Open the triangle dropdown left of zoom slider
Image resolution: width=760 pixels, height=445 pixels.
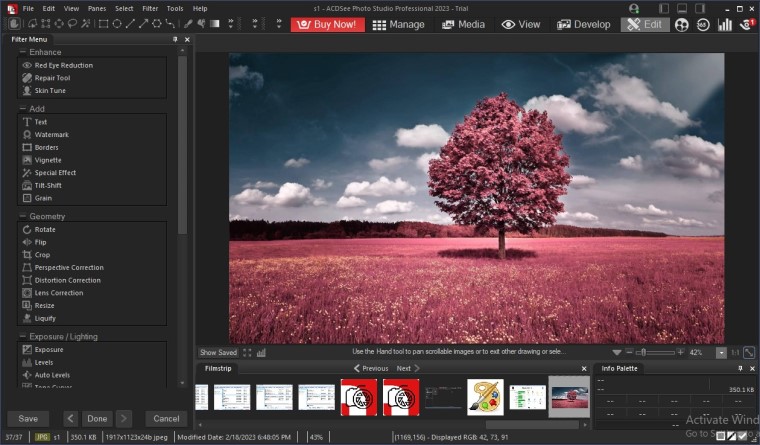pyautogui.click(x=617, y=352)
